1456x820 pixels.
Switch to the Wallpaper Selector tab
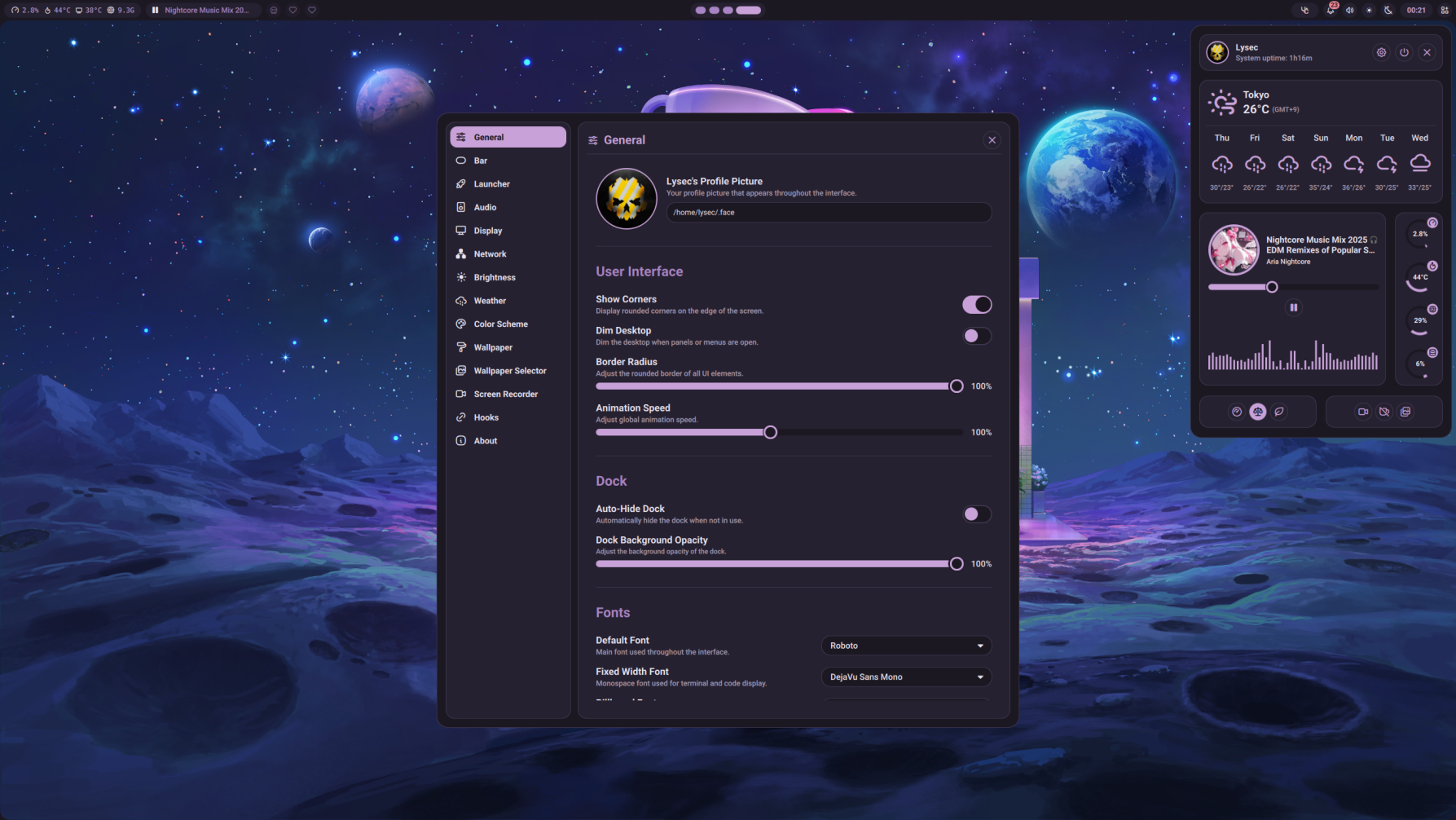coord(509,371)
